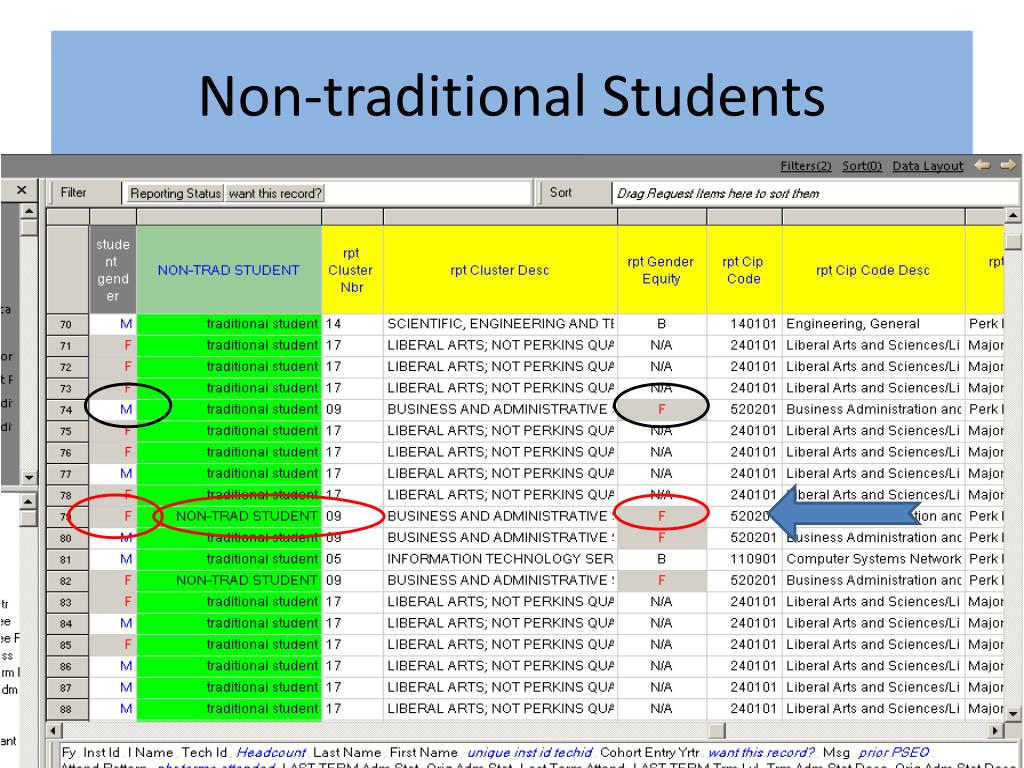The height and width of the screenshot is (768, 1024).
Task: Select the rpt Gender Equity column header
Action: tap(660, 270)
